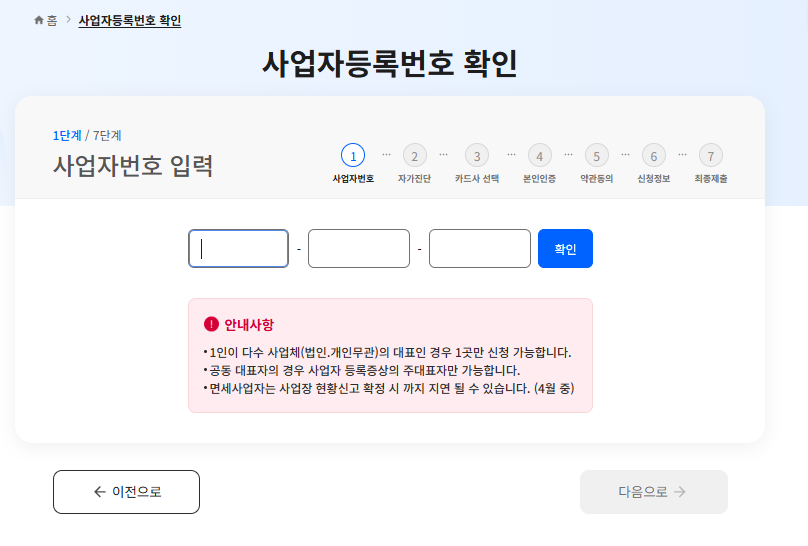The image size is (808, 546).
Task: Jump to step 4 circle 본인인증
Action: [540, 155]
